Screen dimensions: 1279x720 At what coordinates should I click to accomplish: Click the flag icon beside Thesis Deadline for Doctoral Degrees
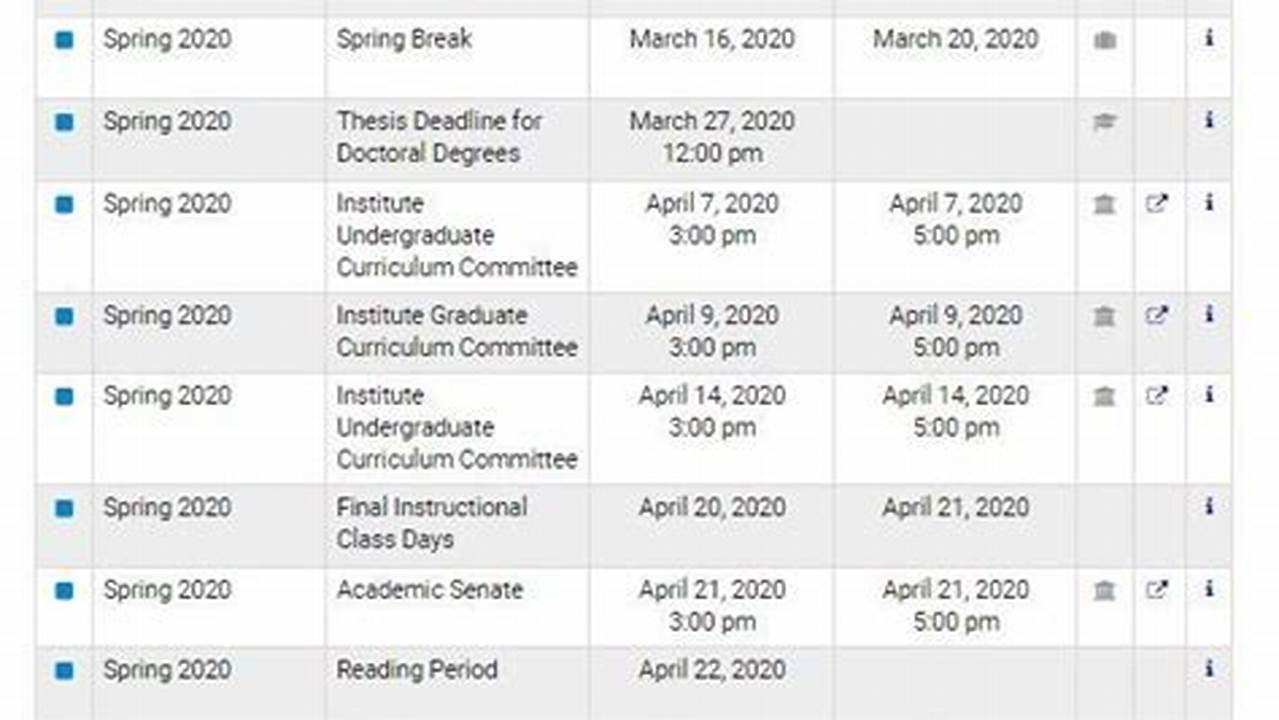pyautogui.click(x=1103, y=121)
